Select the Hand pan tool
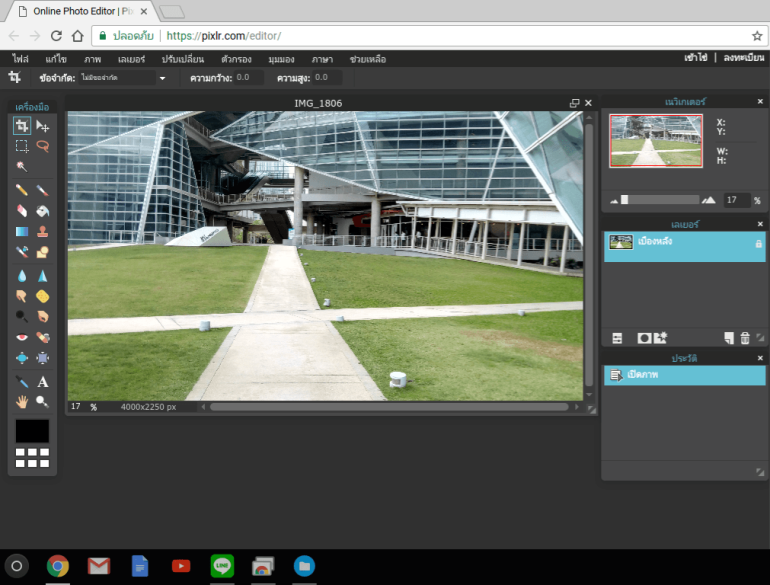770x585 pixels. (x=22, y=402)
